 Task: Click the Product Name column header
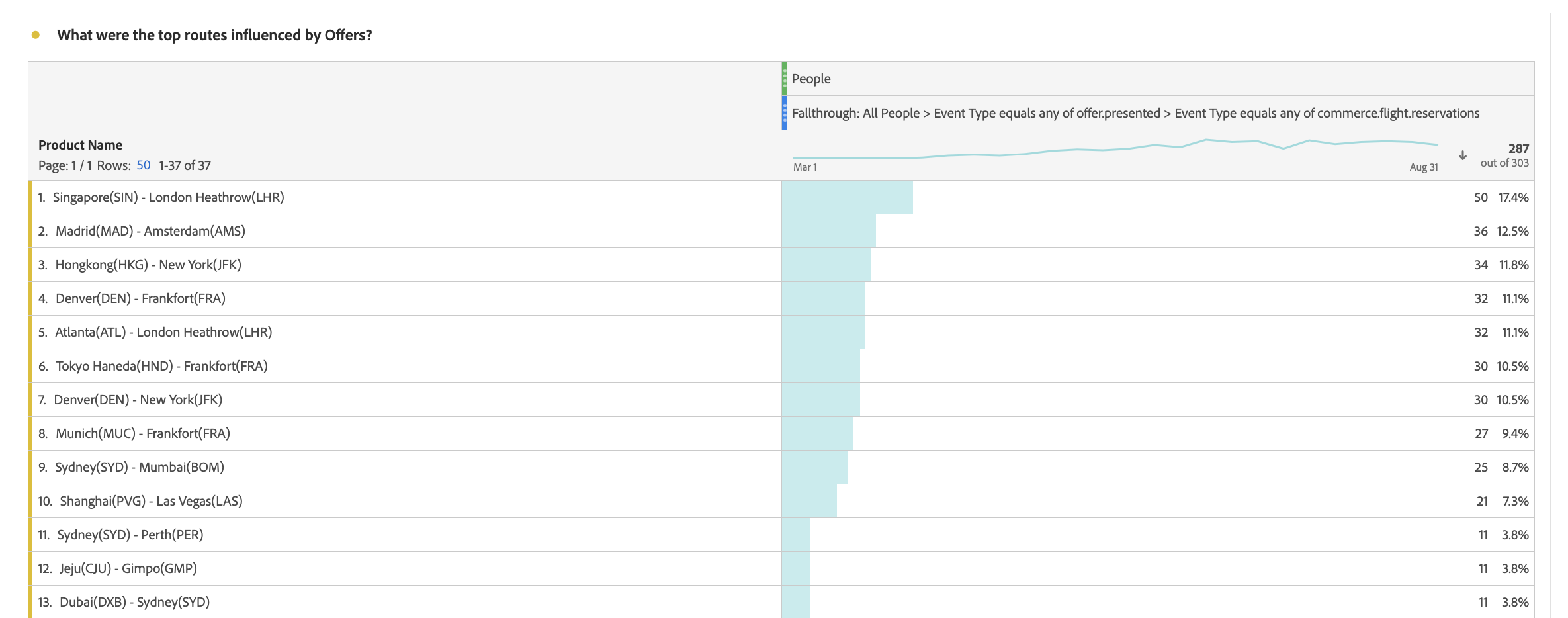pos(80,145)
